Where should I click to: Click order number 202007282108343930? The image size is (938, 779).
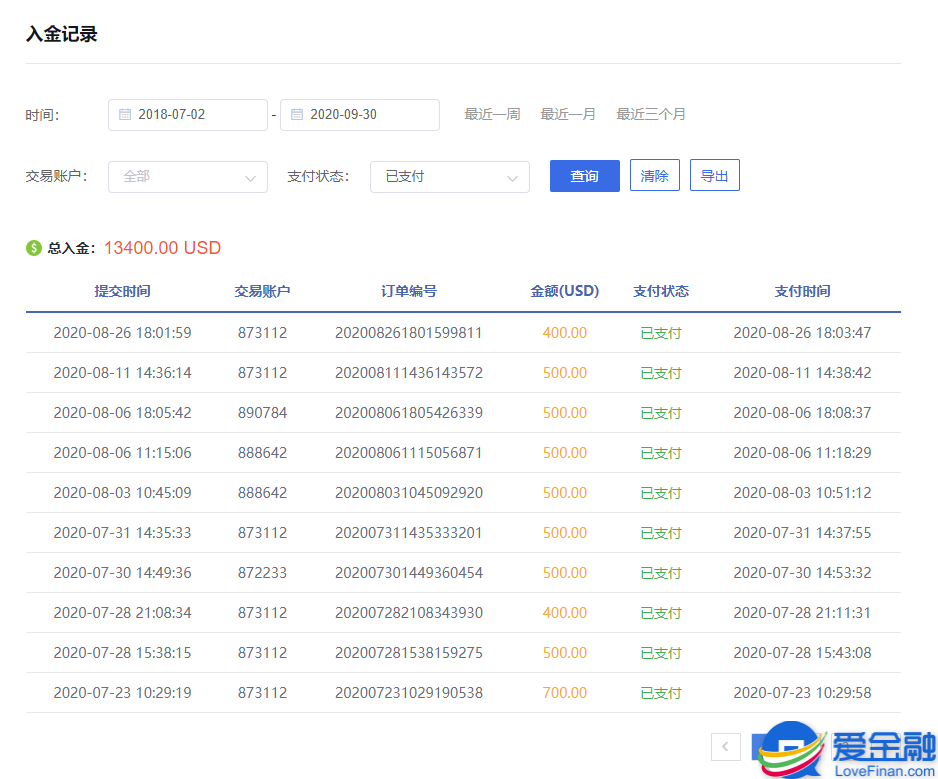click(409, 613)
